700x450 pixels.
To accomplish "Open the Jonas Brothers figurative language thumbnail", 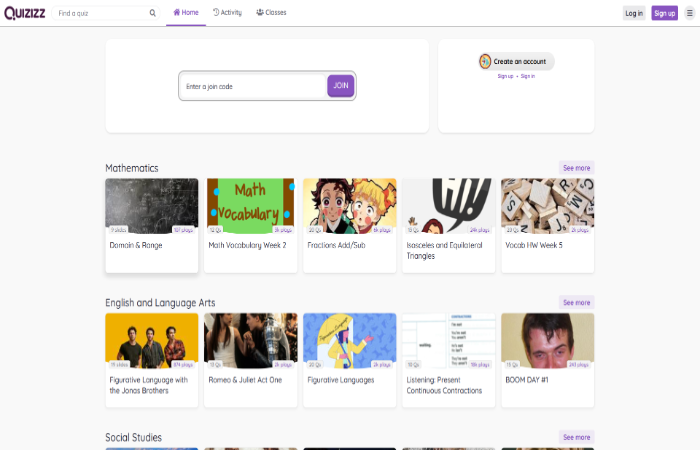I will coord(152,341).
